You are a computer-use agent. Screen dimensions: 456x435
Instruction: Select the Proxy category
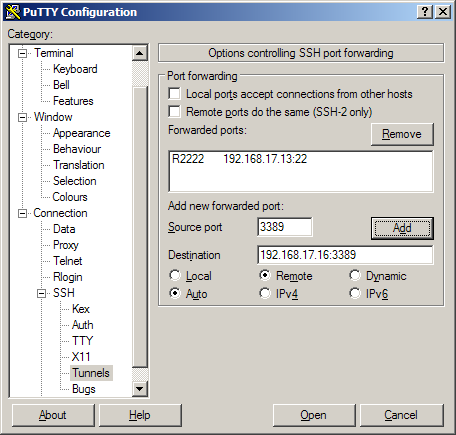tap(66, 245)
